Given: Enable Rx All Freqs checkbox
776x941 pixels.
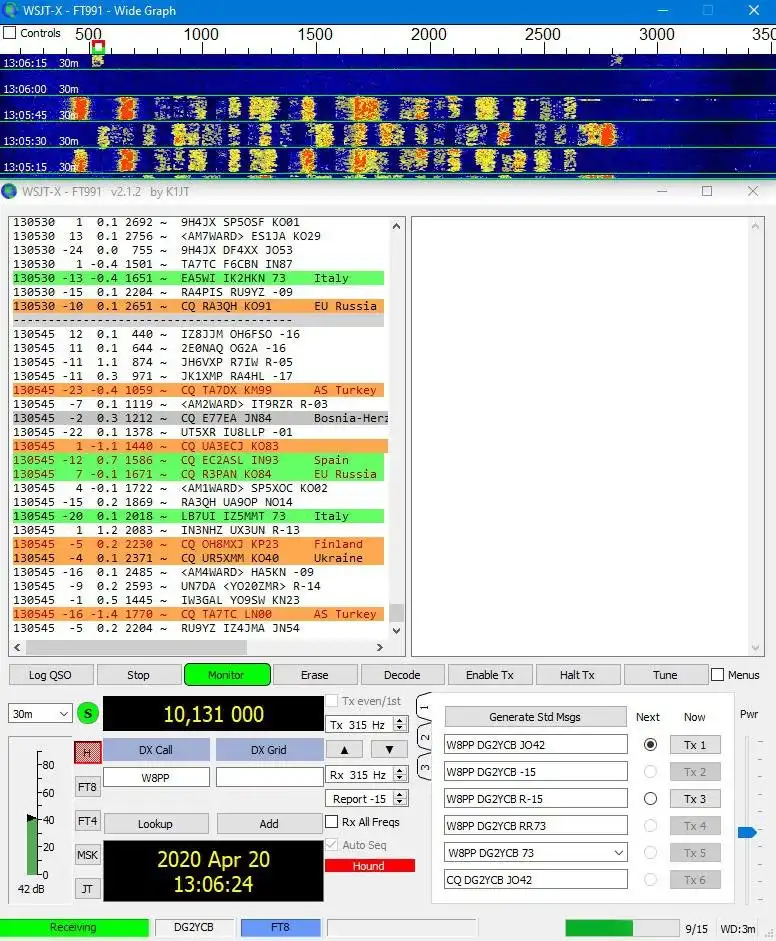Looking at the screenshot, I should pos(331,822).
